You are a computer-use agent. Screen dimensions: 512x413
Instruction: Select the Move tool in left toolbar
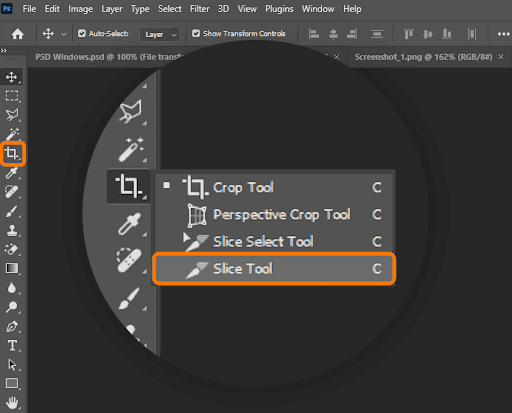(12, 77)
